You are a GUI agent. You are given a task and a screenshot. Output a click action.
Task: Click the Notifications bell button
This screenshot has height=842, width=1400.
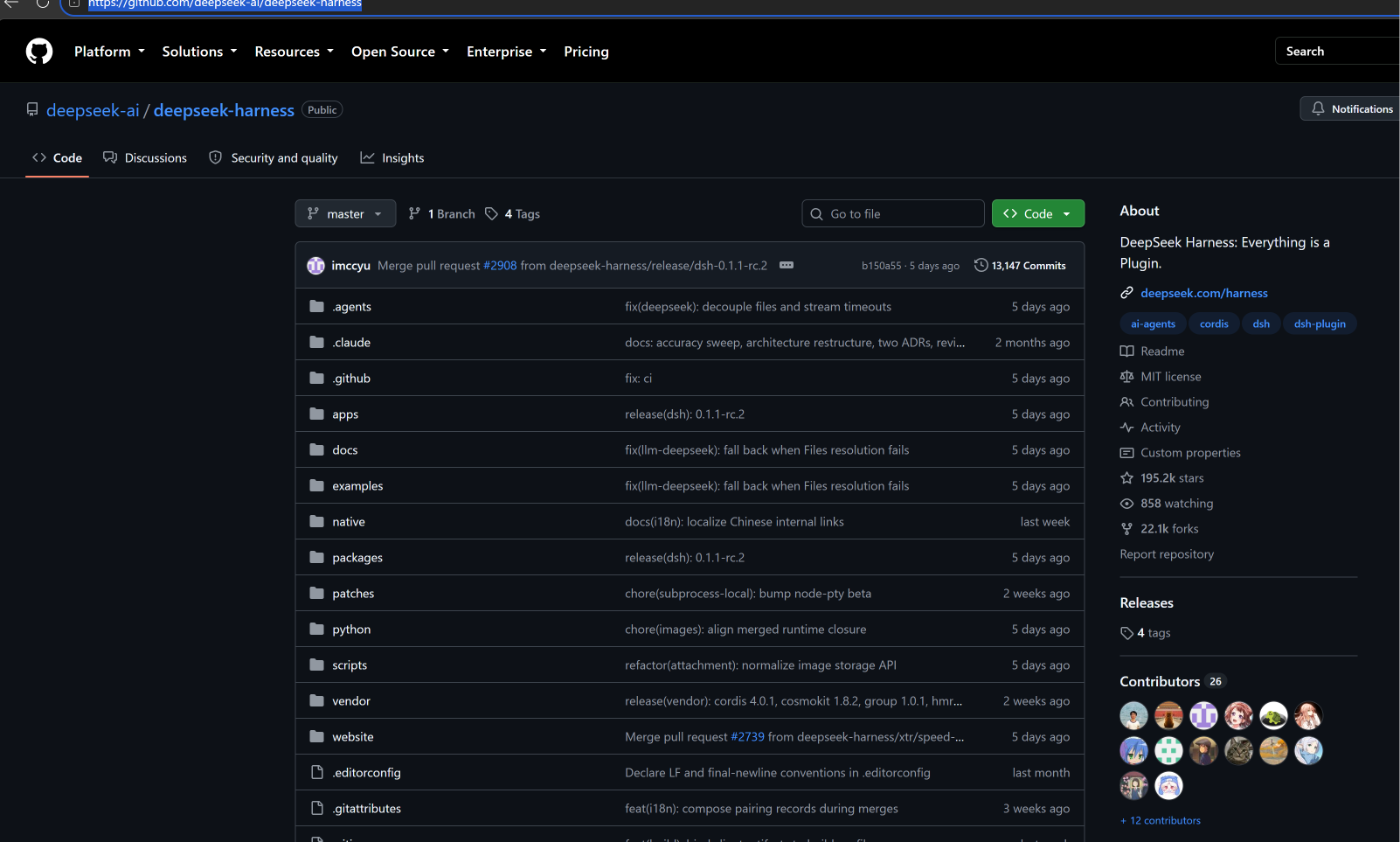tap(1350, 109)
